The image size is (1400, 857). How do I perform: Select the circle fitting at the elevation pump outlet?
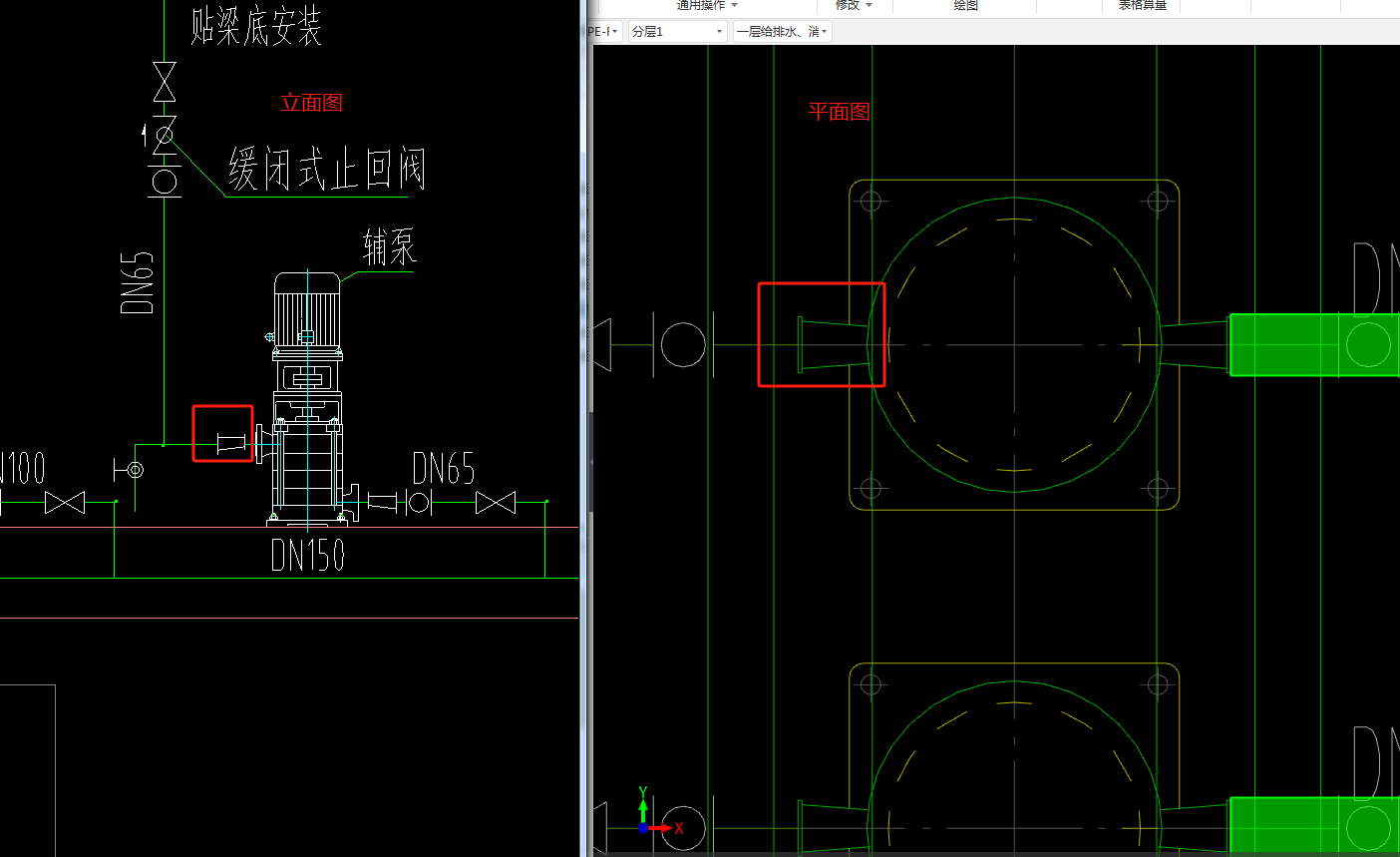[421, 503]
